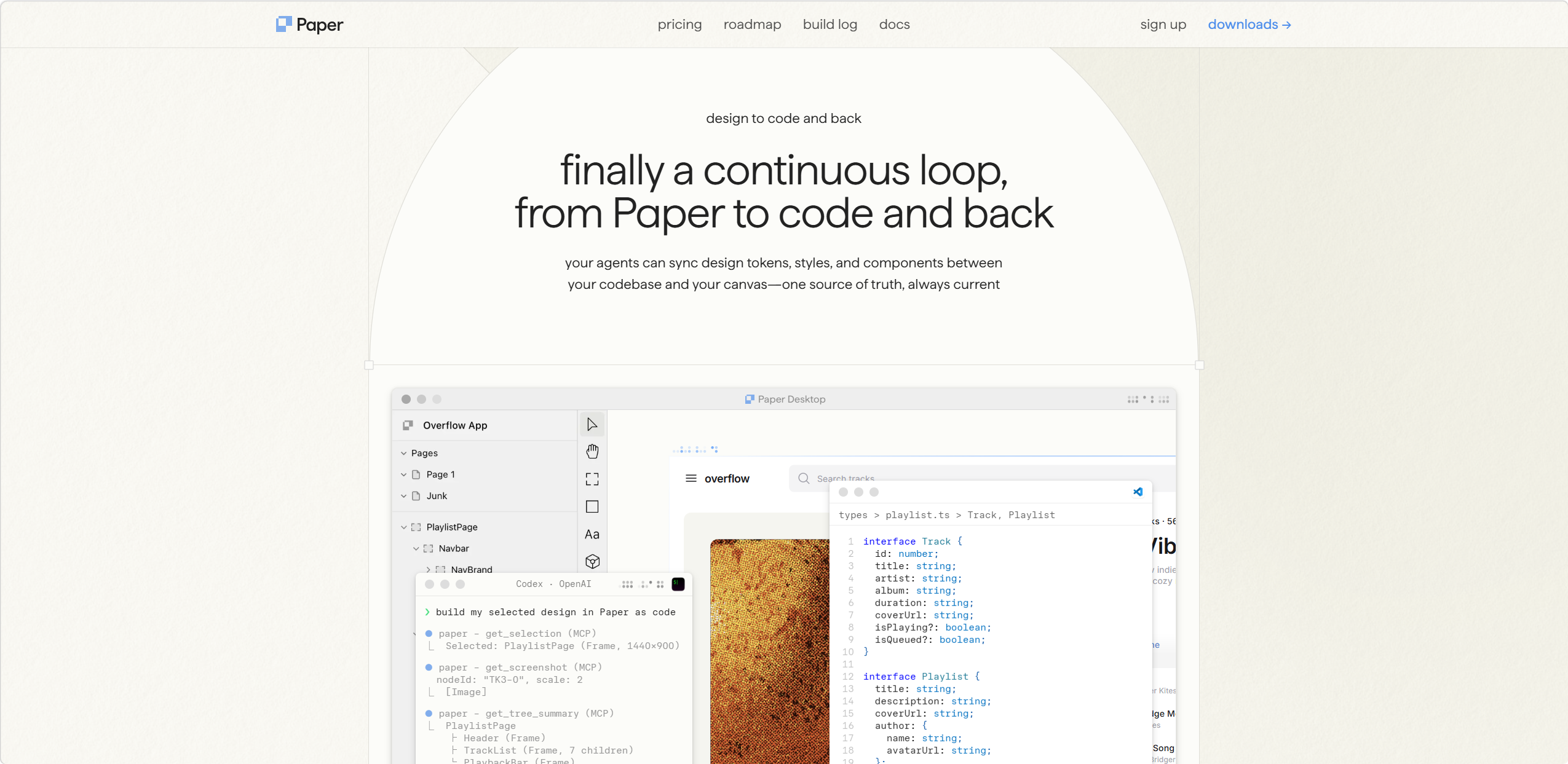Click the Paper logo in header
This screenshot has height=764, width=1568.
click(310, 25)
